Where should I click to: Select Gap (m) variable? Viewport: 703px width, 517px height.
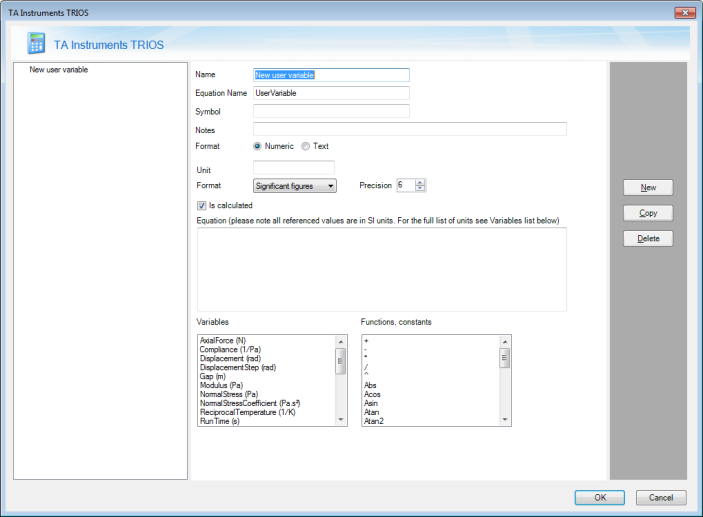click(213, 376)
